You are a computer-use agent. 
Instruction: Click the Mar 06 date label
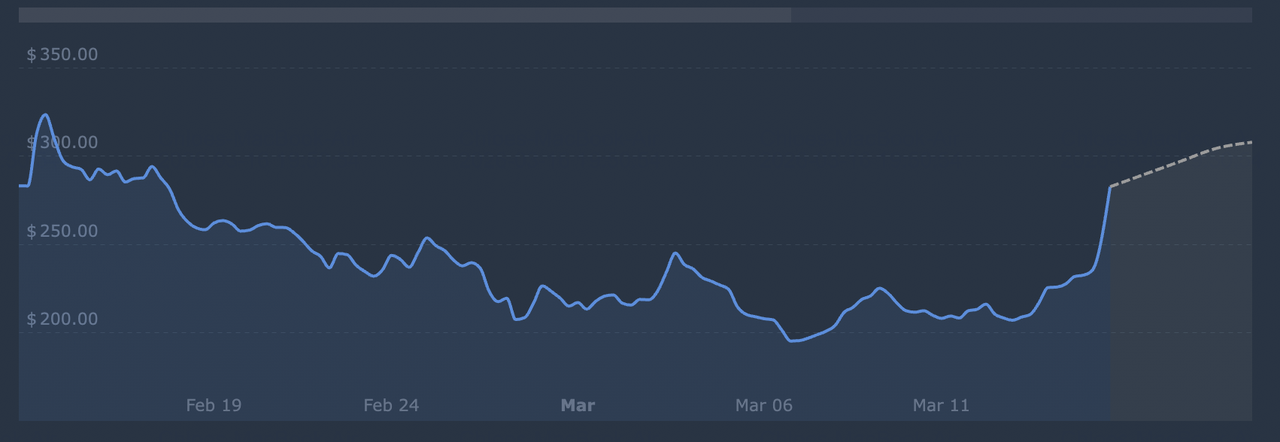pyautogui.click(x=764, y=405)
